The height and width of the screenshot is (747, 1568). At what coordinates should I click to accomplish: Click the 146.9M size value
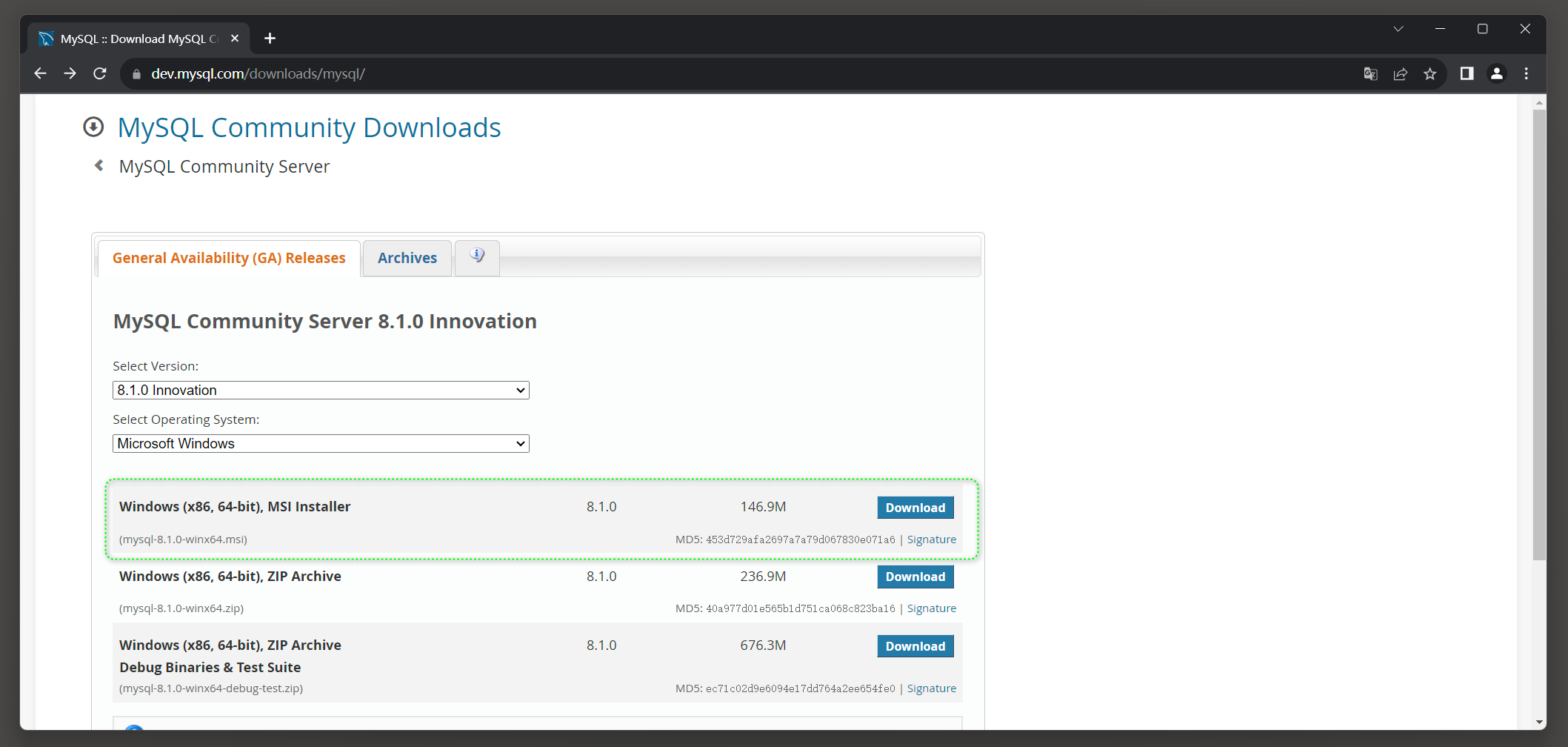(x=763, y=507)
